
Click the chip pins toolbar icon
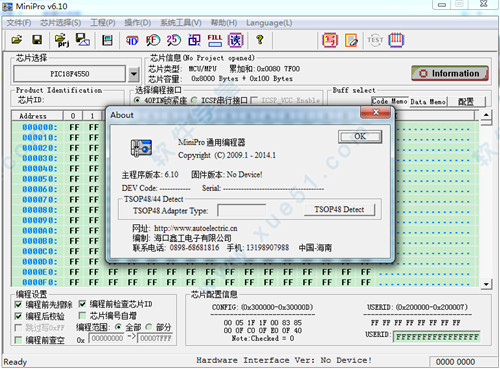tap(396, 40)
